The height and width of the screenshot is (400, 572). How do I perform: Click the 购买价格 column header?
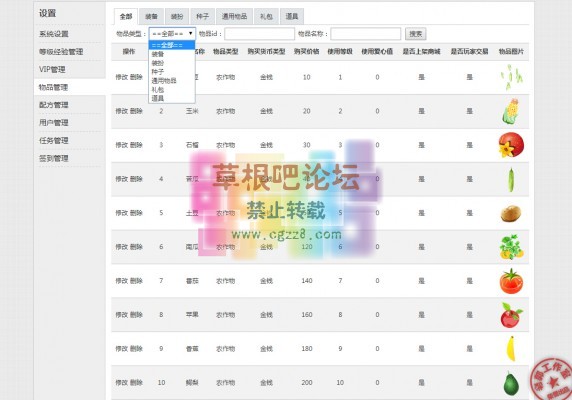pyautogui.click(x=306, y=51)
